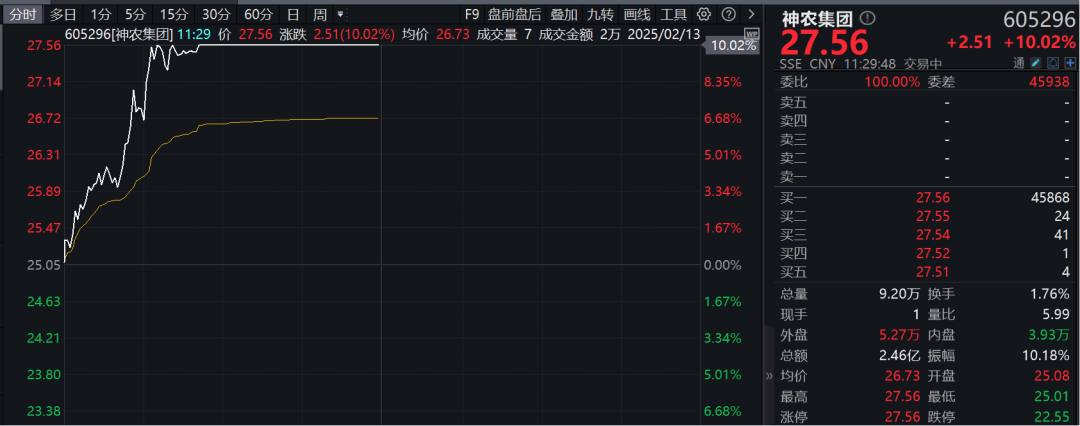Open the 工具 tools menu
This screenshot has height=426, width=1080.
tap(673, 14)
